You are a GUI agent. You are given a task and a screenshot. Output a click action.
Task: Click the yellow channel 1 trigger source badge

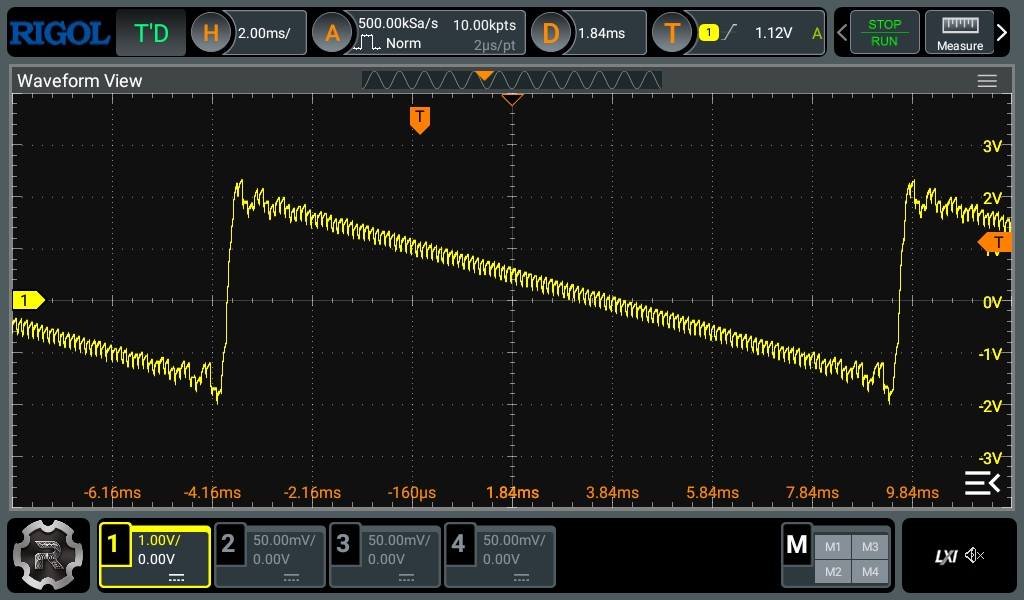[709, 32]
